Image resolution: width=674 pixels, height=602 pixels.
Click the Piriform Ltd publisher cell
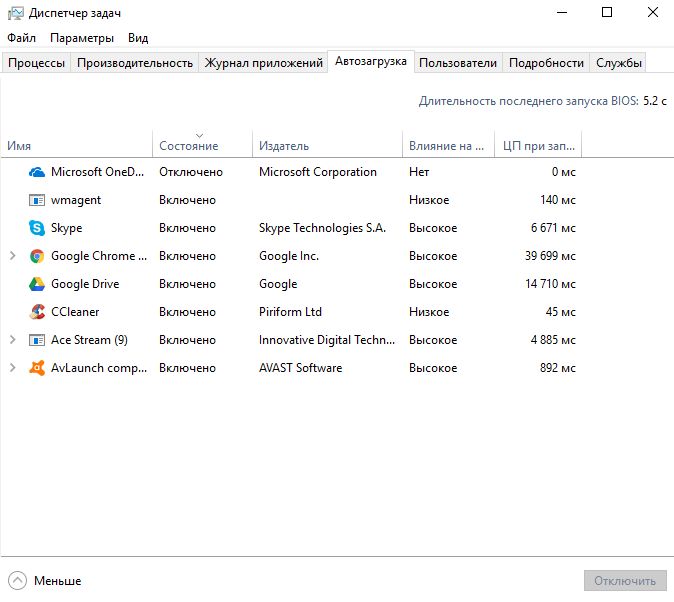(290, 312)
